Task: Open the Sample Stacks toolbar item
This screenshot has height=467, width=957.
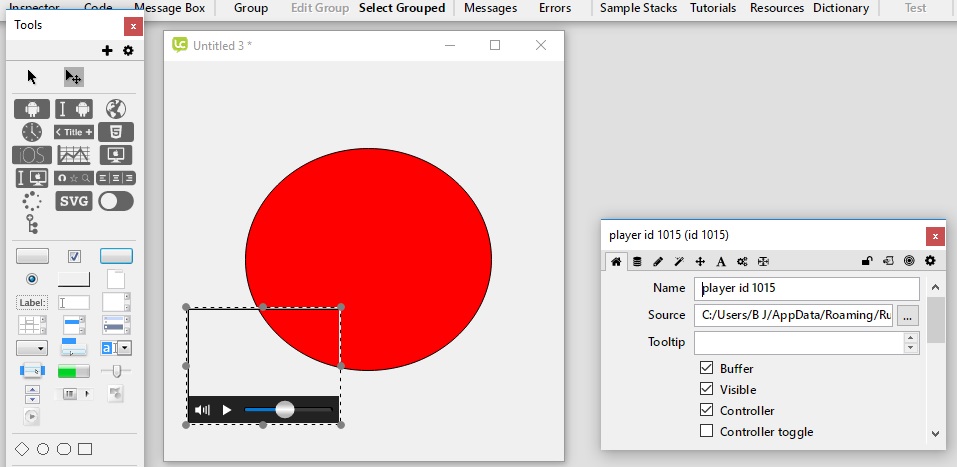Action: point(638,8)
